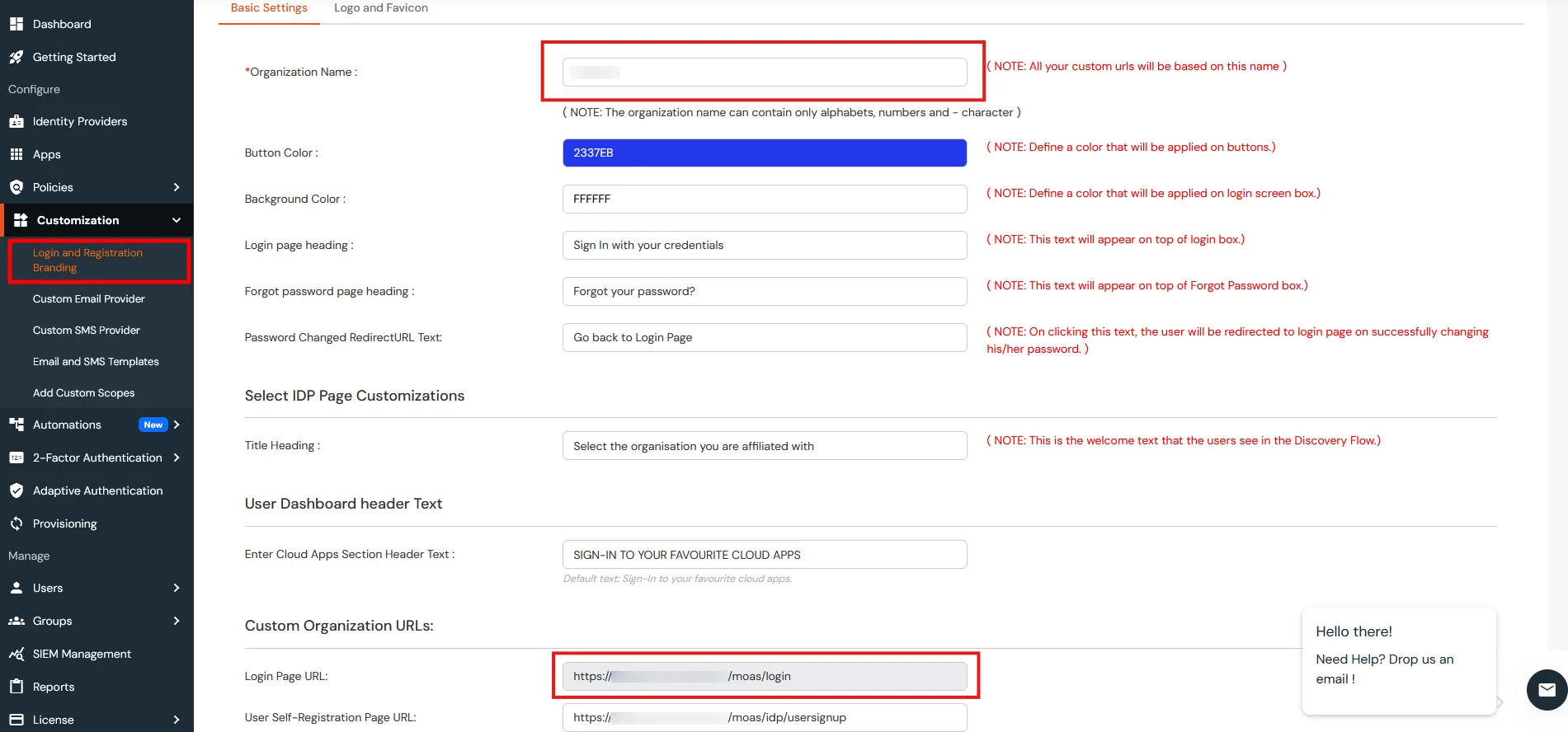
Task: Expand the Groups submenu chevron
Action: coord(177,621)
